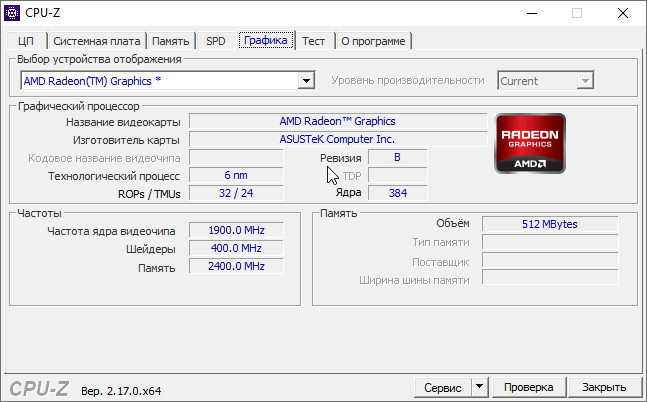The width and height of the screenshot is (647, 402).
Task: Click the 512 MBytes memory size field
Action: 549,224
